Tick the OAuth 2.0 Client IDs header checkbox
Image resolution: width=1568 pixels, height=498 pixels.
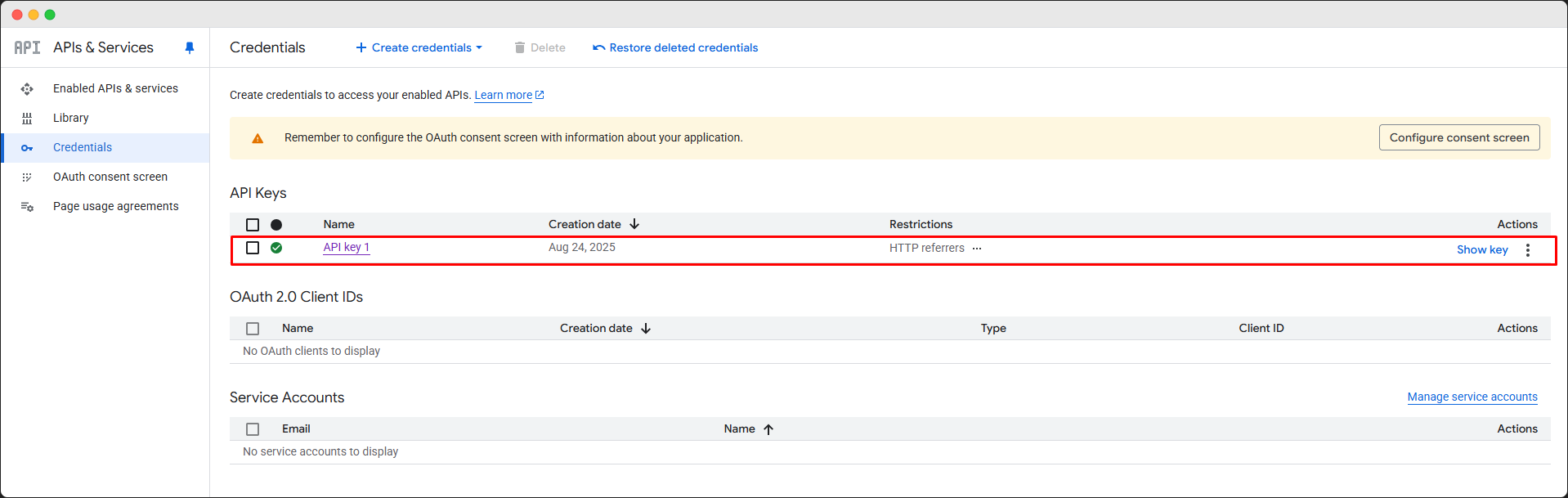(253, 329)
